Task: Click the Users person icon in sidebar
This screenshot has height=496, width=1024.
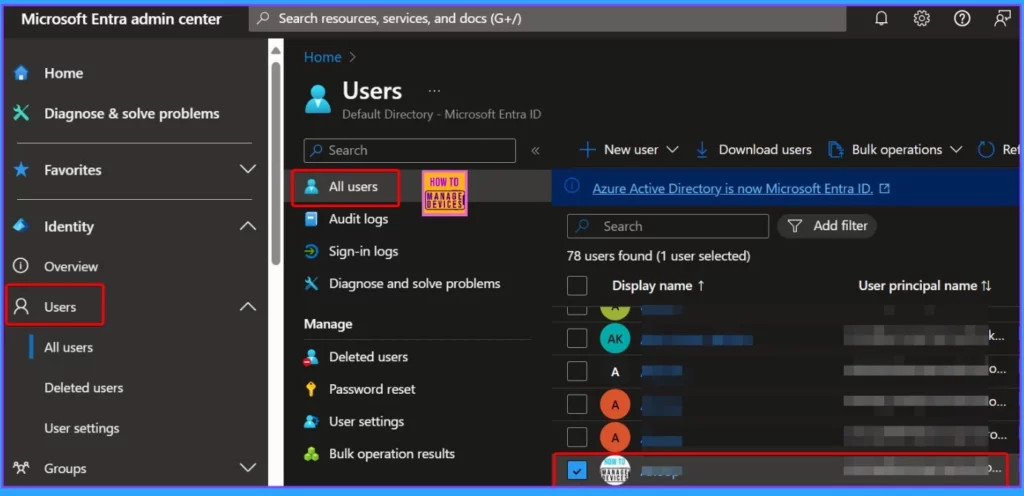Action: [x=22, y=306]
